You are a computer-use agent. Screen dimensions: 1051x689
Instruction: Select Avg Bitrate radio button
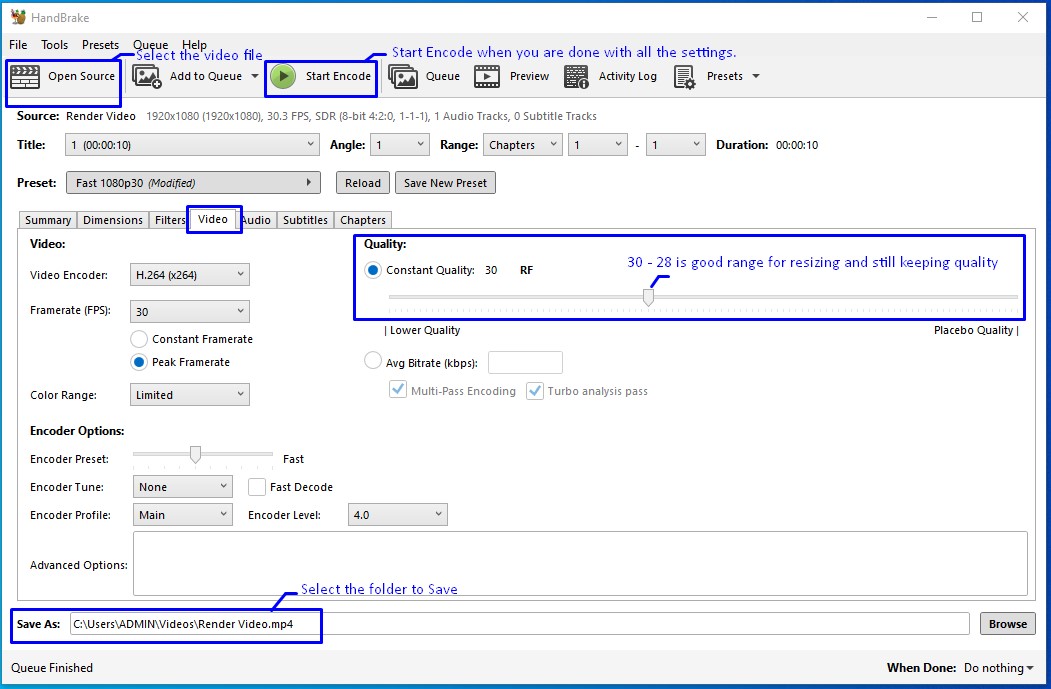[373, 362]
